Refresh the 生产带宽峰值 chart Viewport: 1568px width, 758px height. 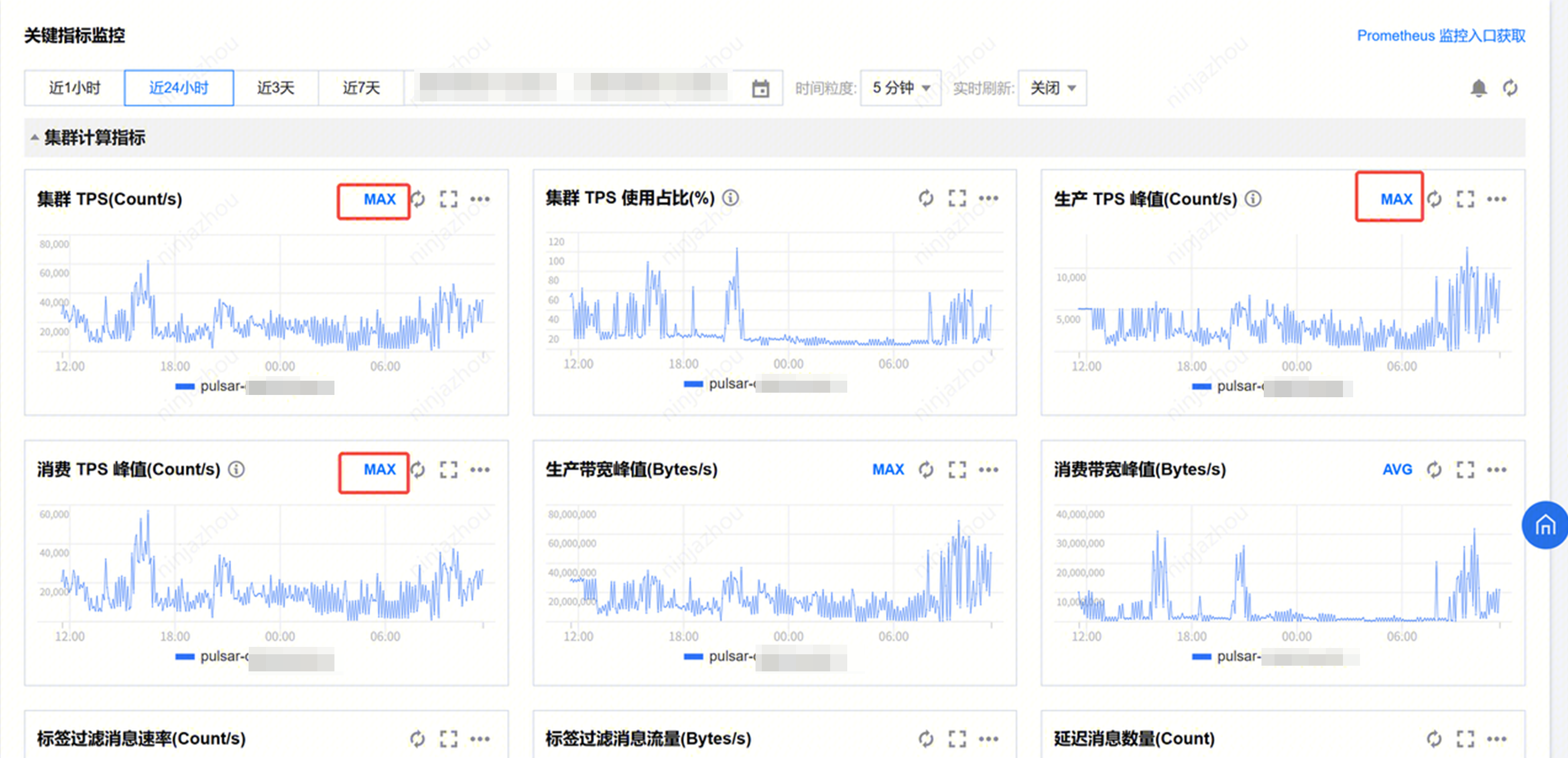point(926,470)
